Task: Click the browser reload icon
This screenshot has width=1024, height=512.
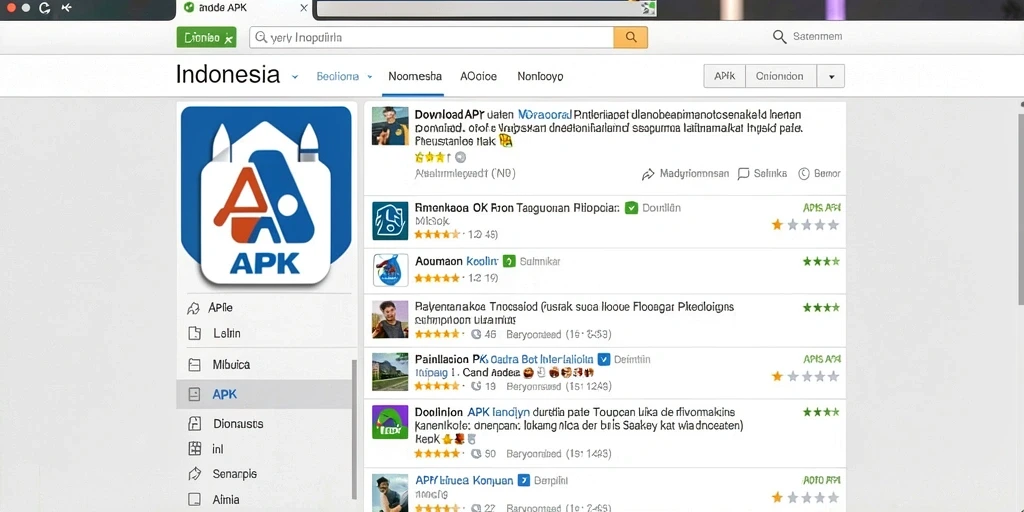Action: point(44,8)
